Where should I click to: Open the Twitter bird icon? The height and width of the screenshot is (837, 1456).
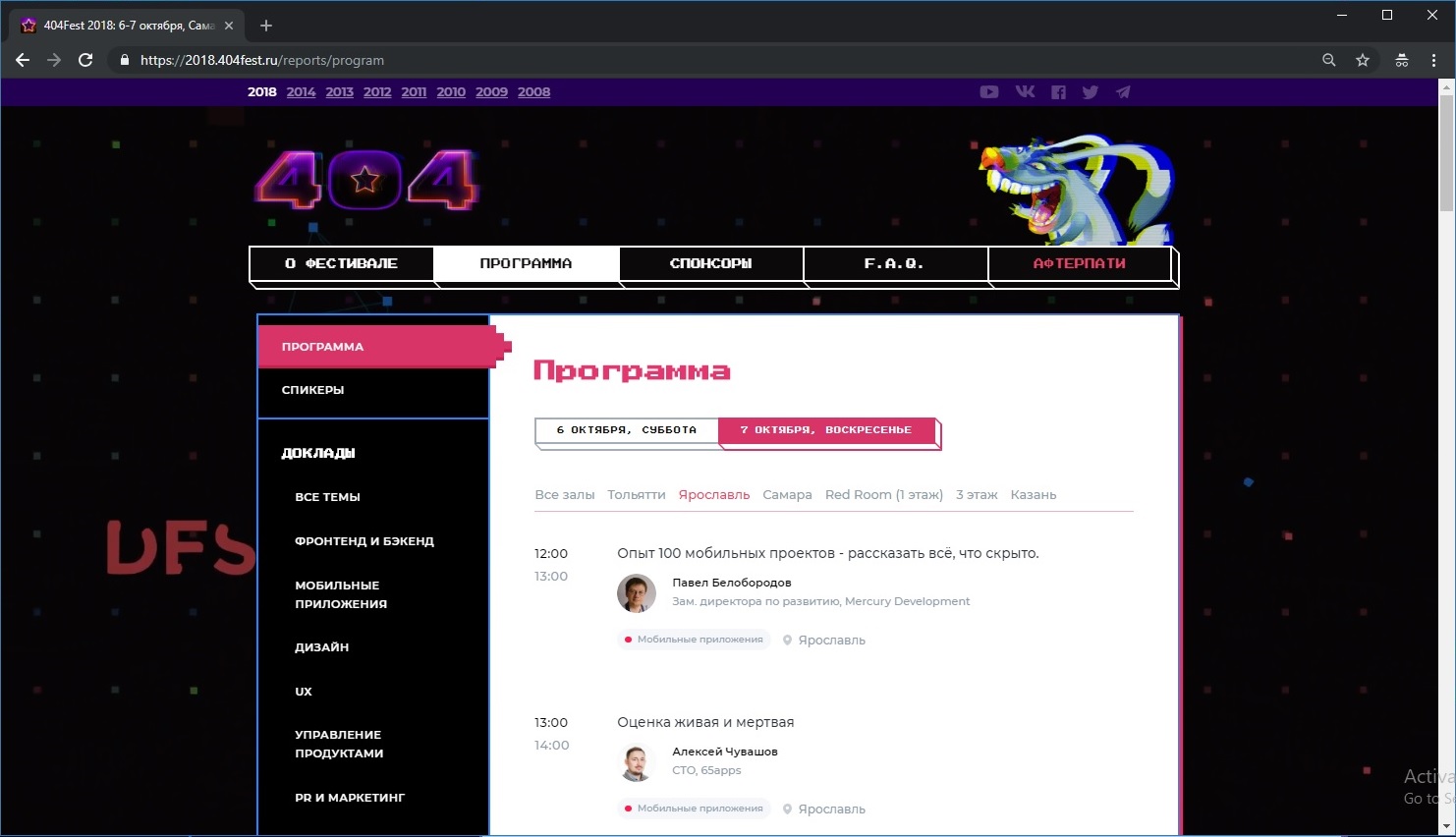pos(1091,92)
